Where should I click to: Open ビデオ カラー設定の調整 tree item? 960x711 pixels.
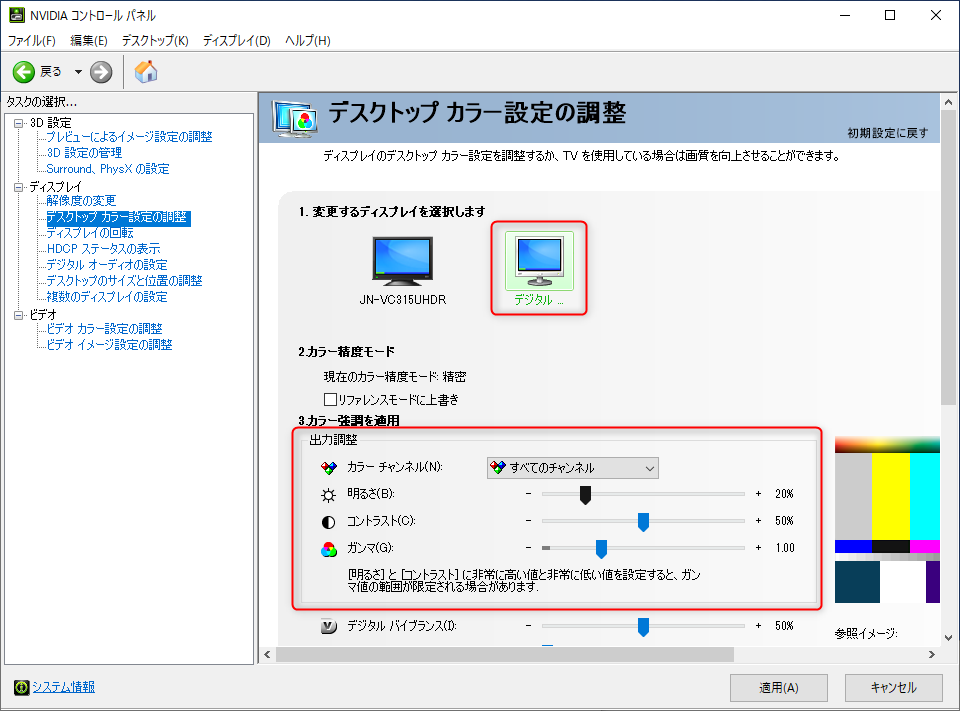coord(105,328)
